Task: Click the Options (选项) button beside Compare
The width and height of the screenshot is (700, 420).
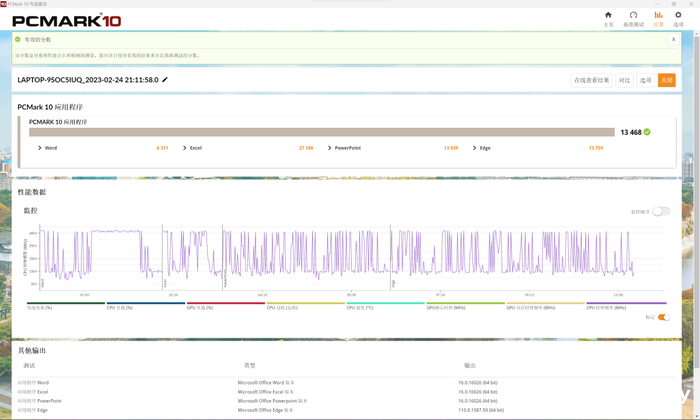Action: 646,80
